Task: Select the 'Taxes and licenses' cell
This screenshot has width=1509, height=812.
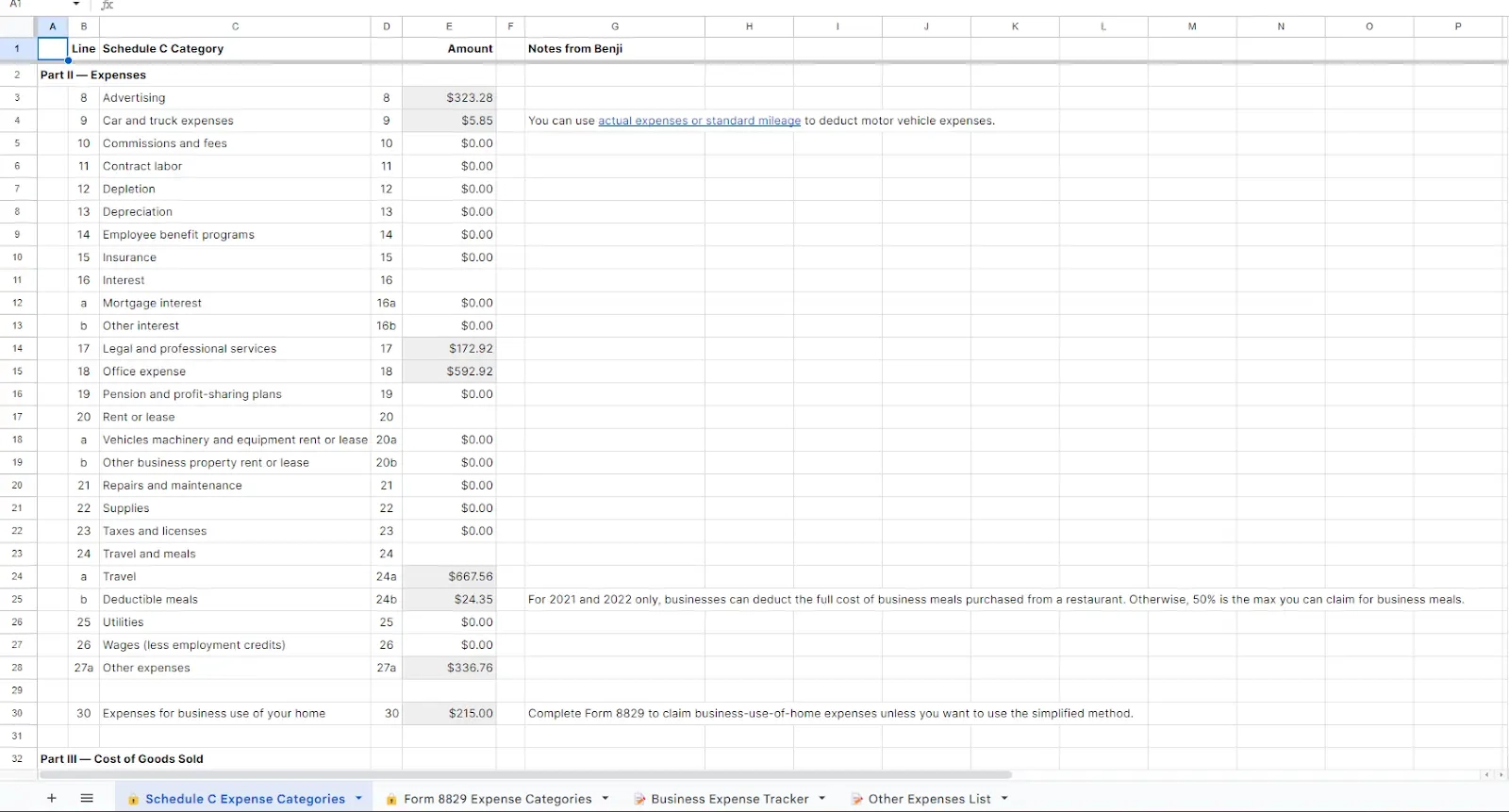Action: coord(235,531)
